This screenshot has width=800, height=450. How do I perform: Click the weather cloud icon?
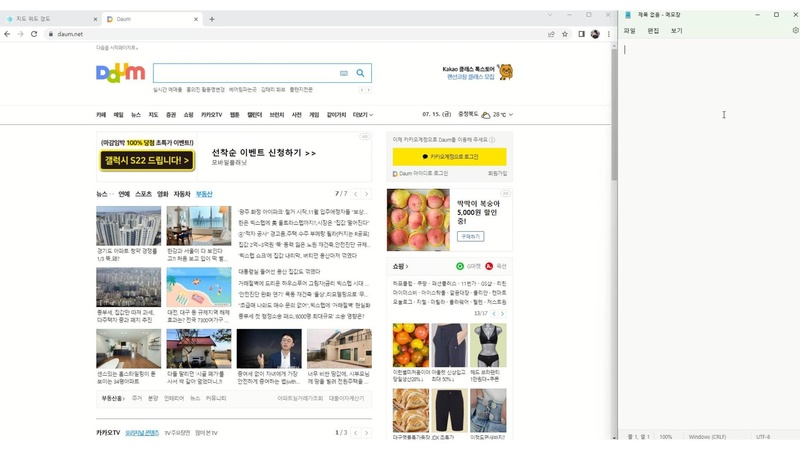click(486, 115)
